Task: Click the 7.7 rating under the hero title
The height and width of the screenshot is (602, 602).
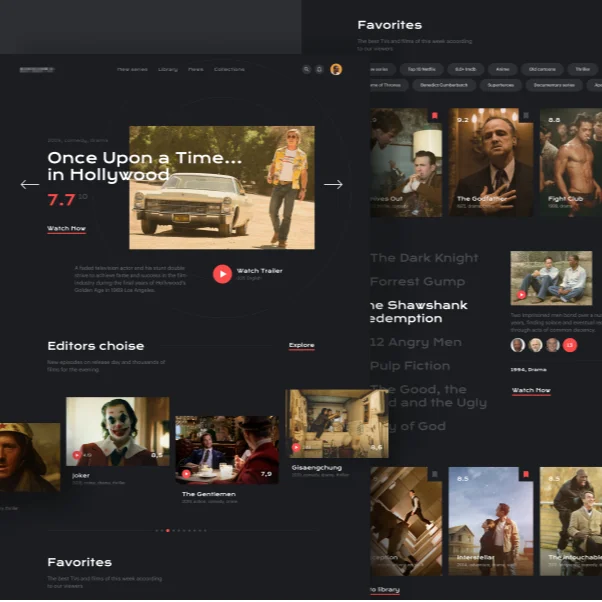Action: (61, 200)
